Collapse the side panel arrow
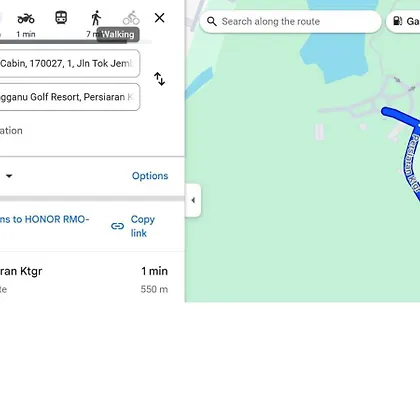Viewport: 420px width, 420px height. (x=193, y=200)
